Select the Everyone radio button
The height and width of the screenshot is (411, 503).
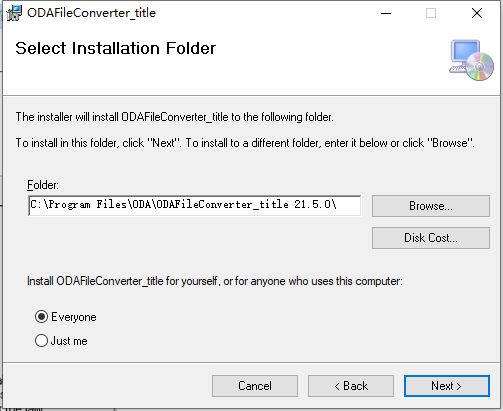click(41, 317)
